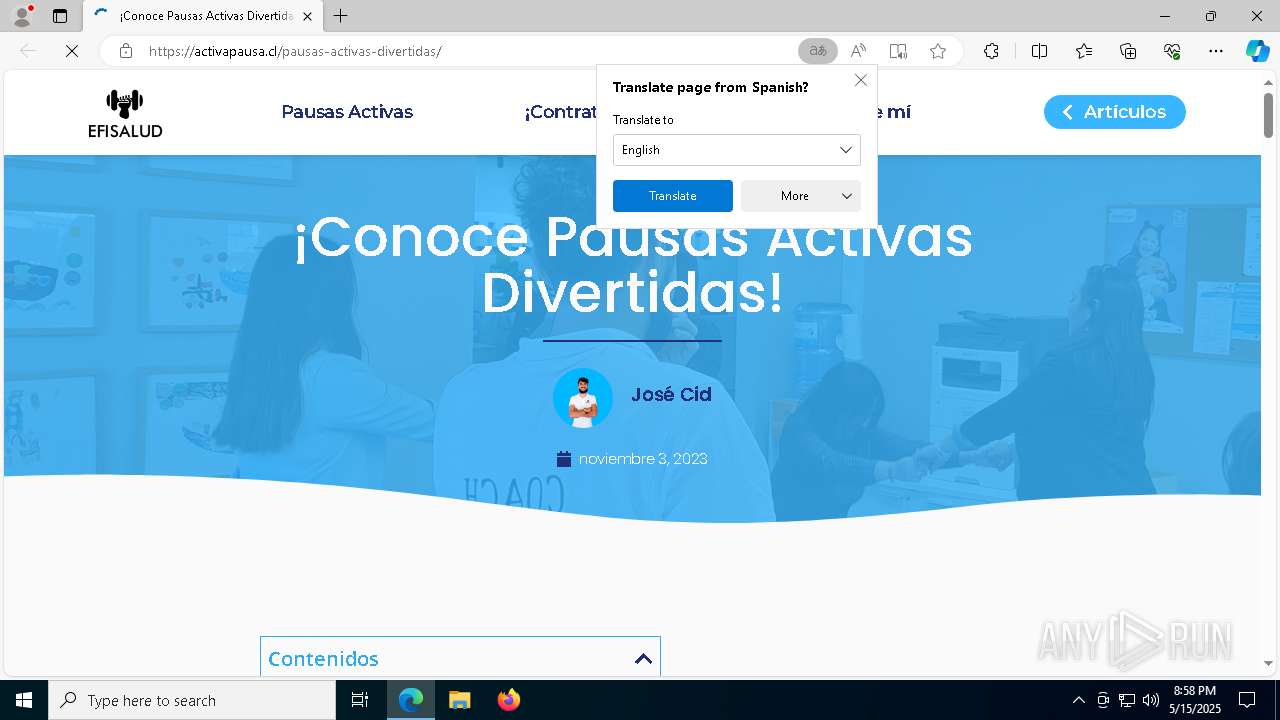View site information lock icon
This screenshot has width=1280, height=720.
click(125, 51)
